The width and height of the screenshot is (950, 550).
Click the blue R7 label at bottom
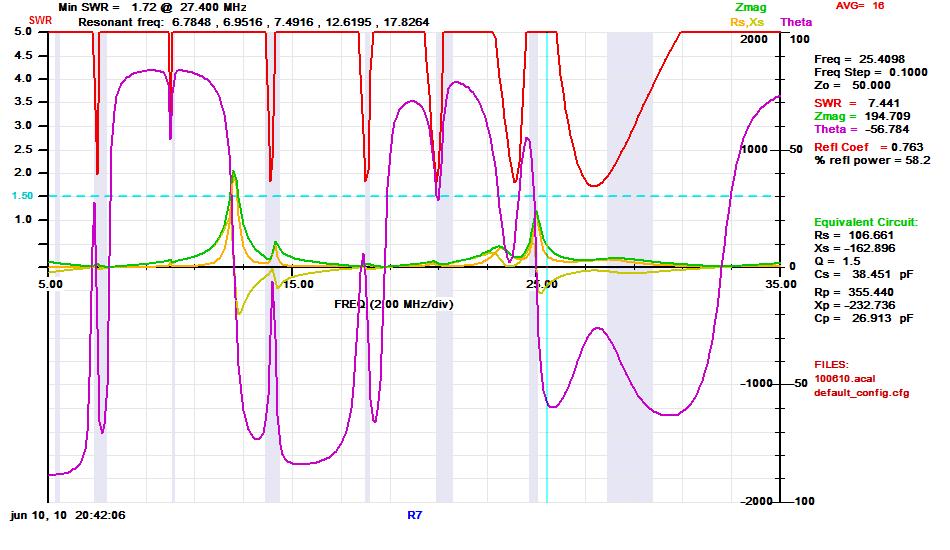pos(414,516)
